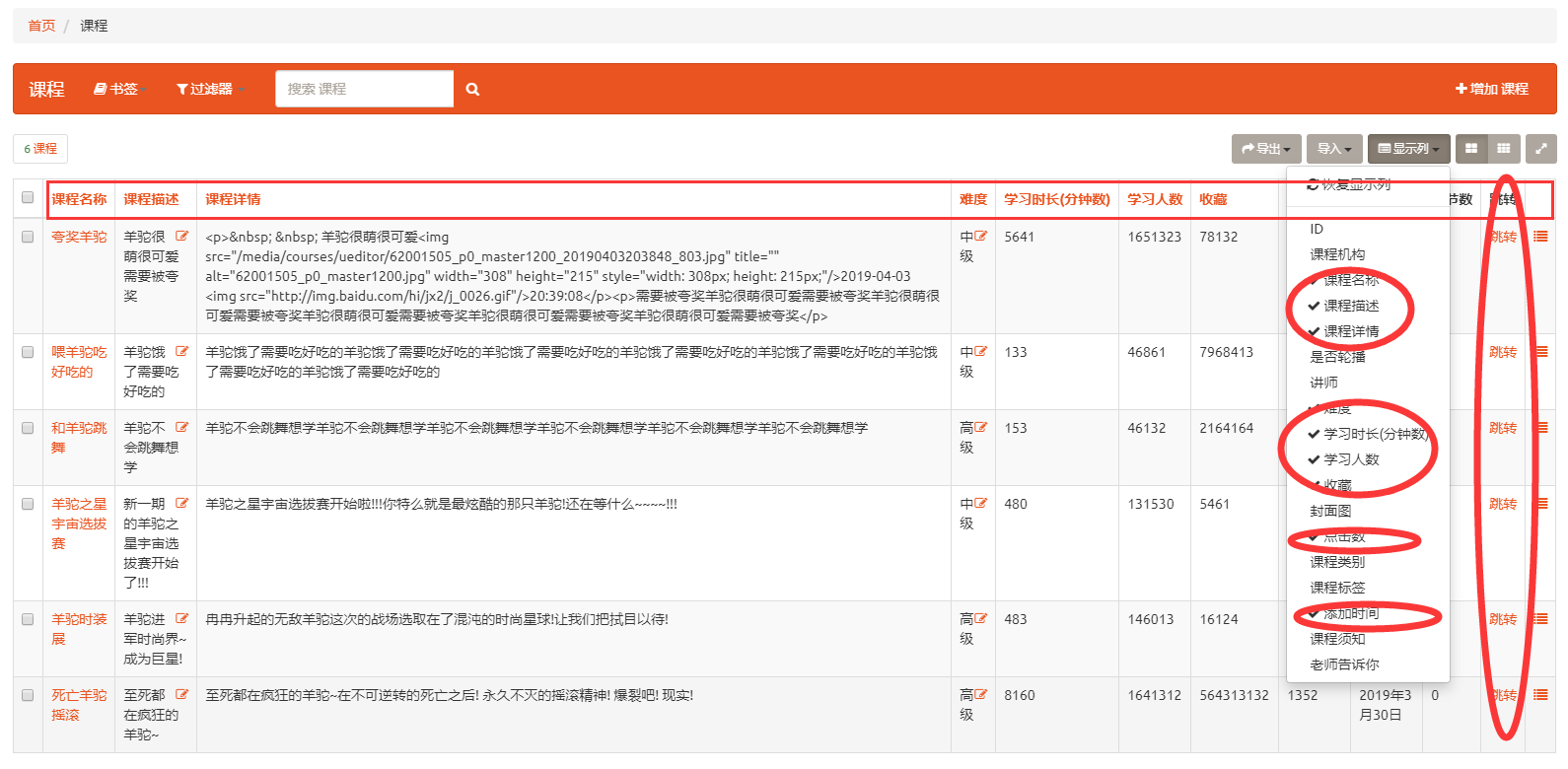Image resolution: width=1568 pixels, height=769 pixels.
Task: Select 恢复显示列 in the column menu
Action: click(x=1368, y=184)
